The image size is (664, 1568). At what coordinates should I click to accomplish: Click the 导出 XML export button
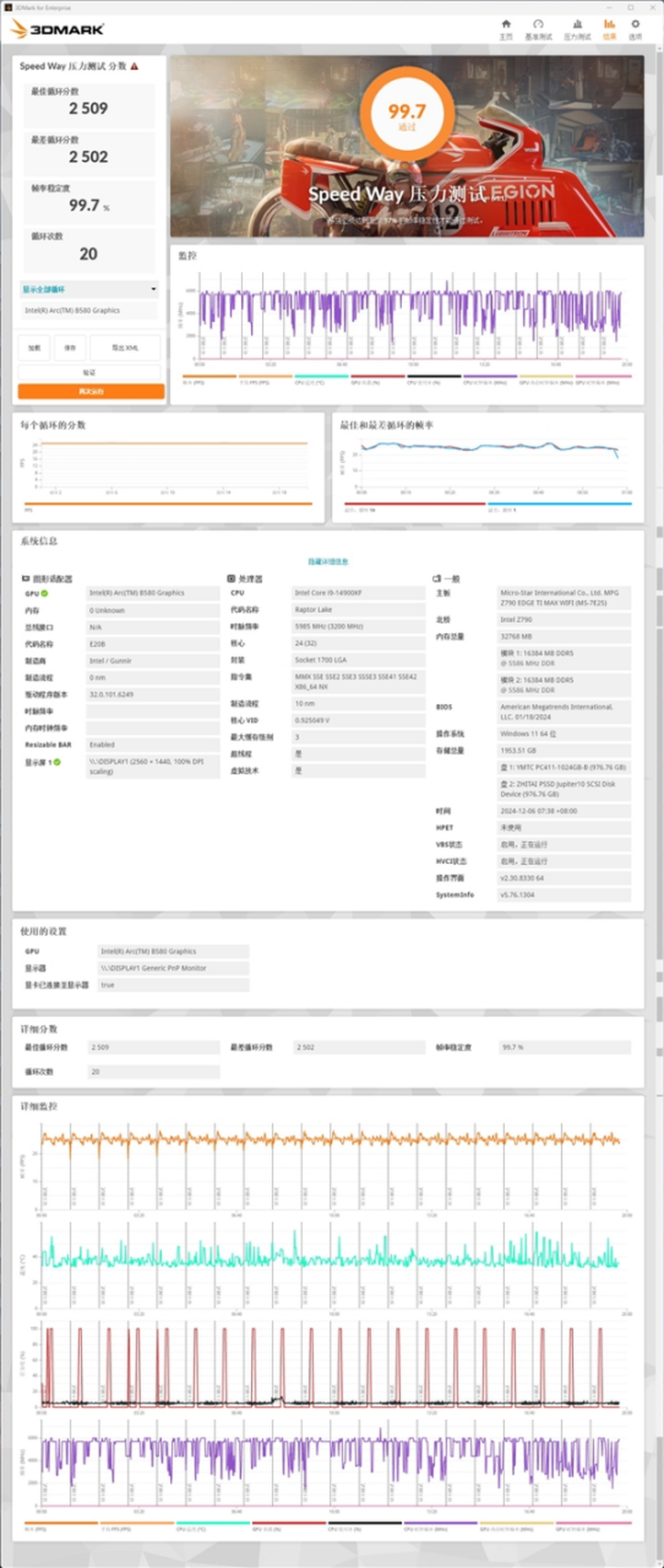point(126,347)
